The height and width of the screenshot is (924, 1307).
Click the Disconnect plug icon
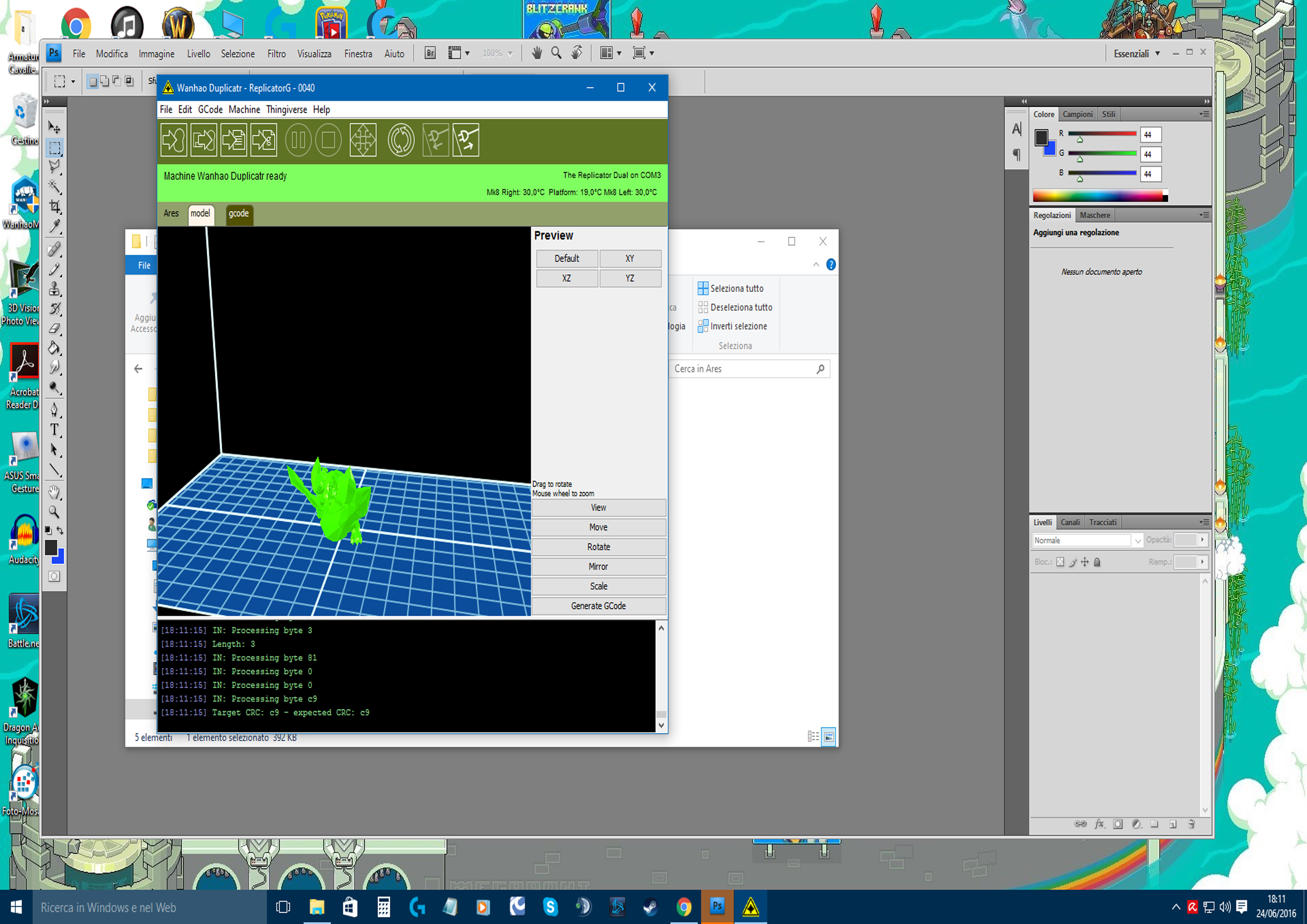[x=466, y=139]
